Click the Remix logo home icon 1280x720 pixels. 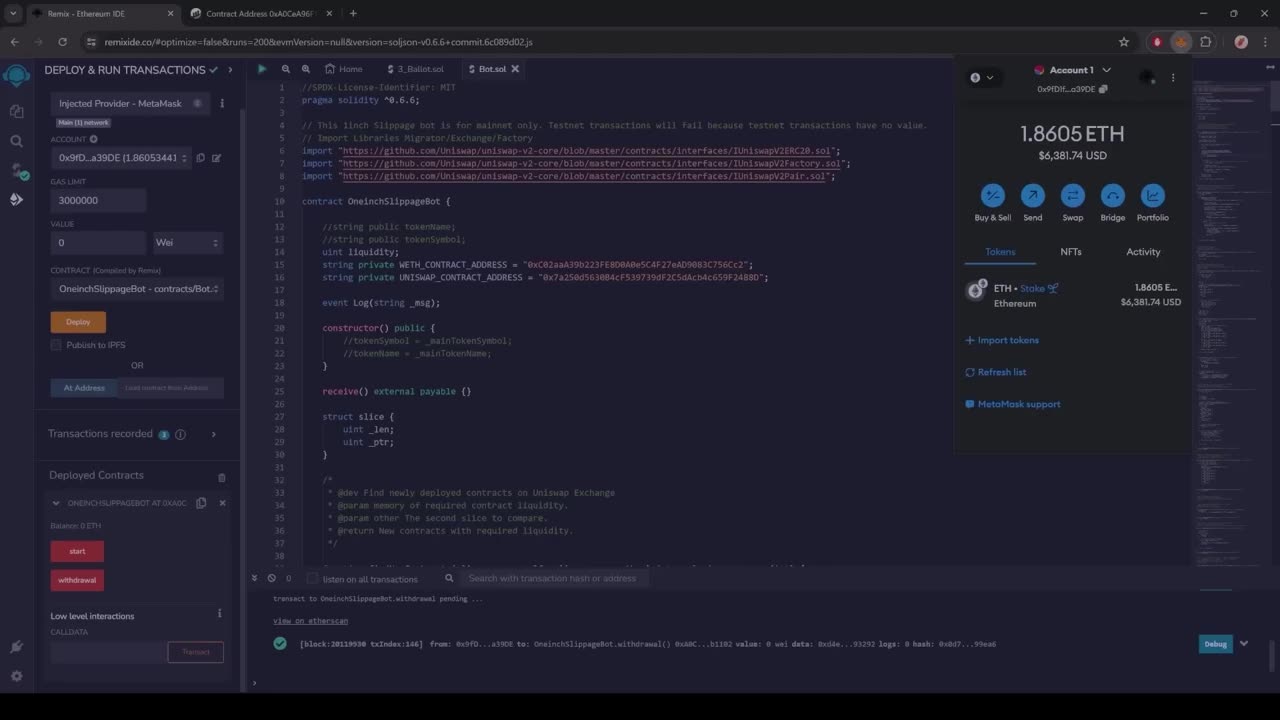click(x=16, y=75)
